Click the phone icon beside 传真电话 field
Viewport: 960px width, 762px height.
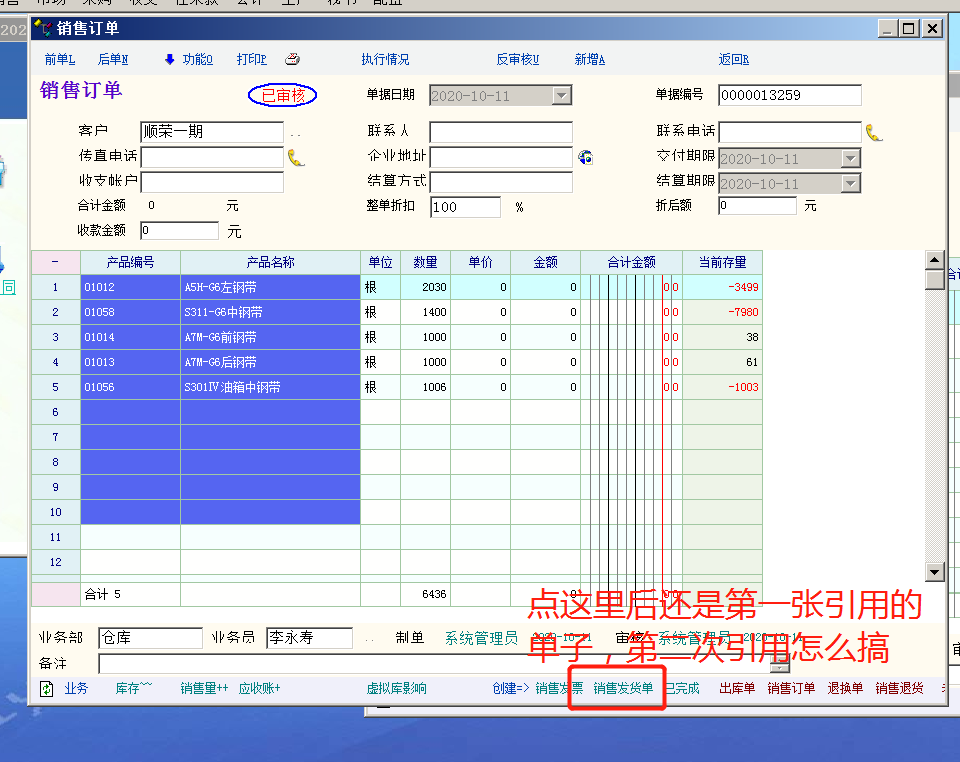(296, 157)
